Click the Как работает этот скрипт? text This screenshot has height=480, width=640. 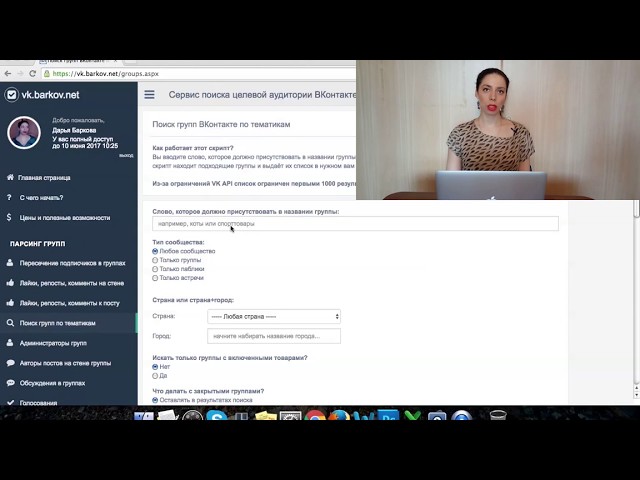(x=193, y=148)
